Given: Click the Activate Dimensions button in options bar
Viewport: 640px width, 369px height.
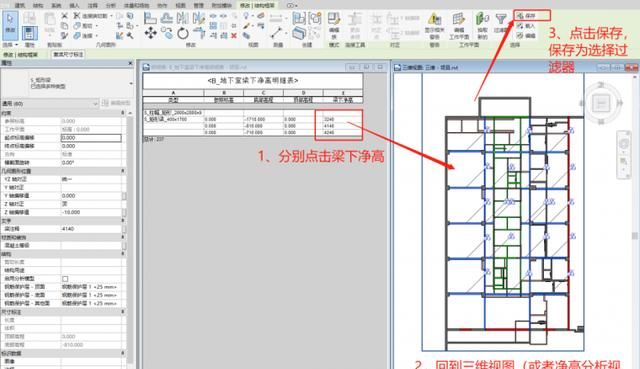Looking at the screenshot, I should (69, 54).
